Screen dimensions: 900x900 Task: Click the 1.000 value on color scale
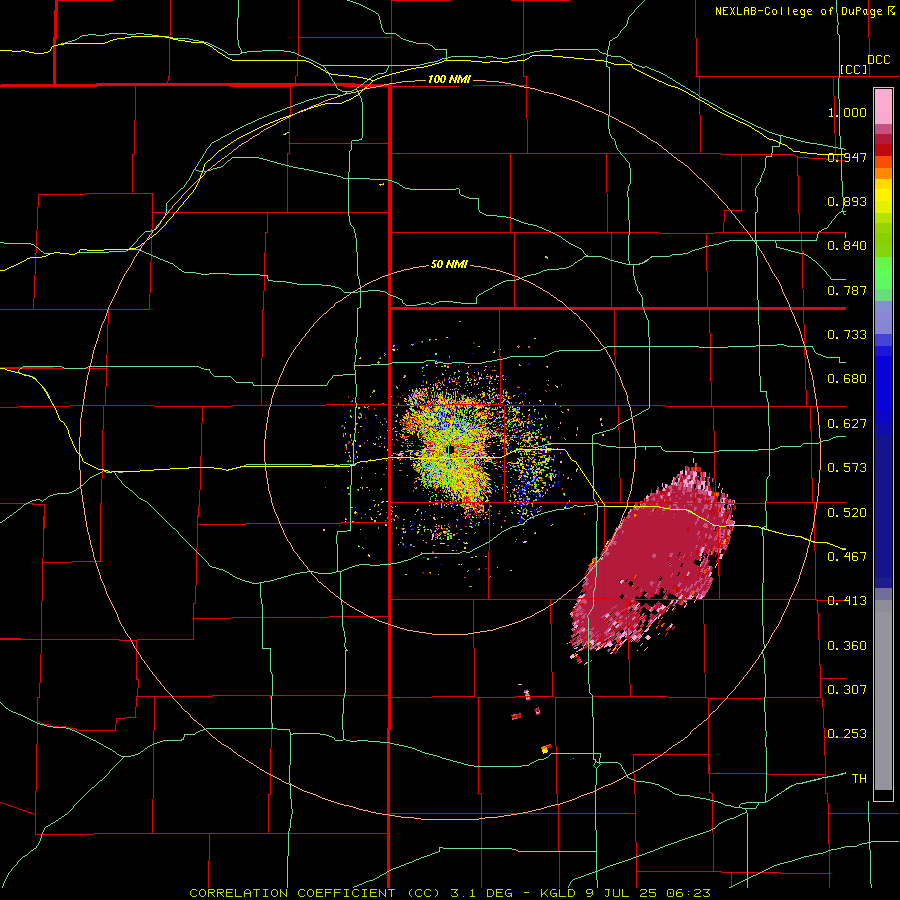pos(847,112)
